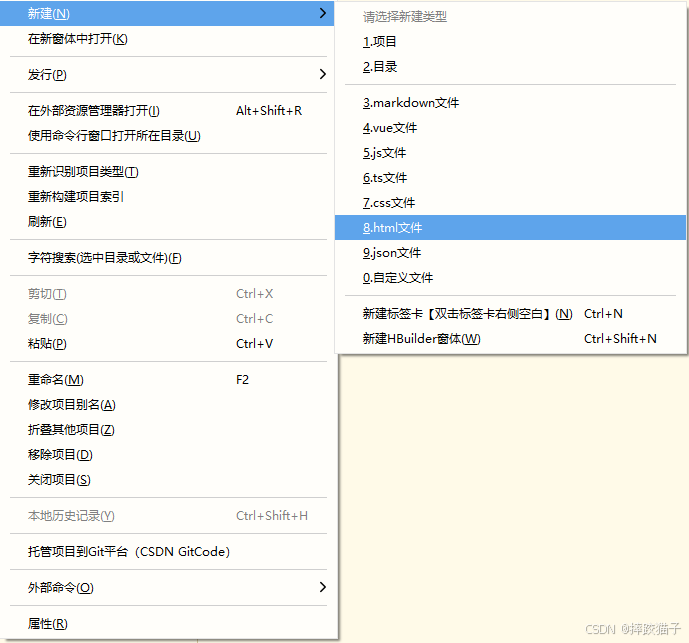Open the 外部命令(O) submenu
This screenshot has width=689, height=643.
[169, 588]
